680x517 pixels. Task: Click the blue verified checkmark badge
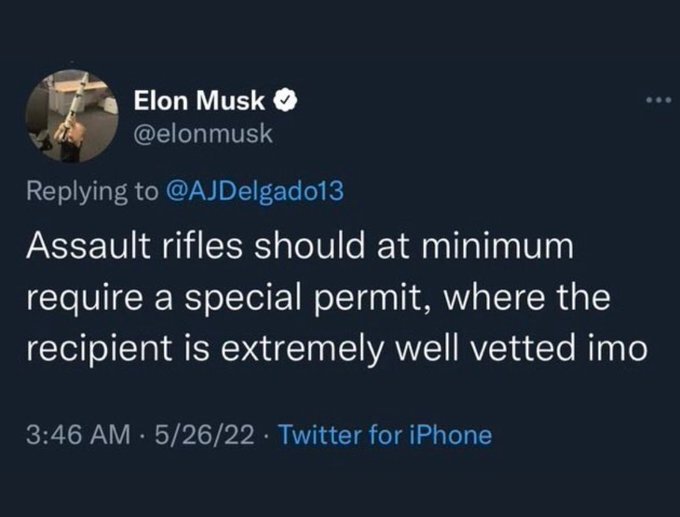[283, 102]
